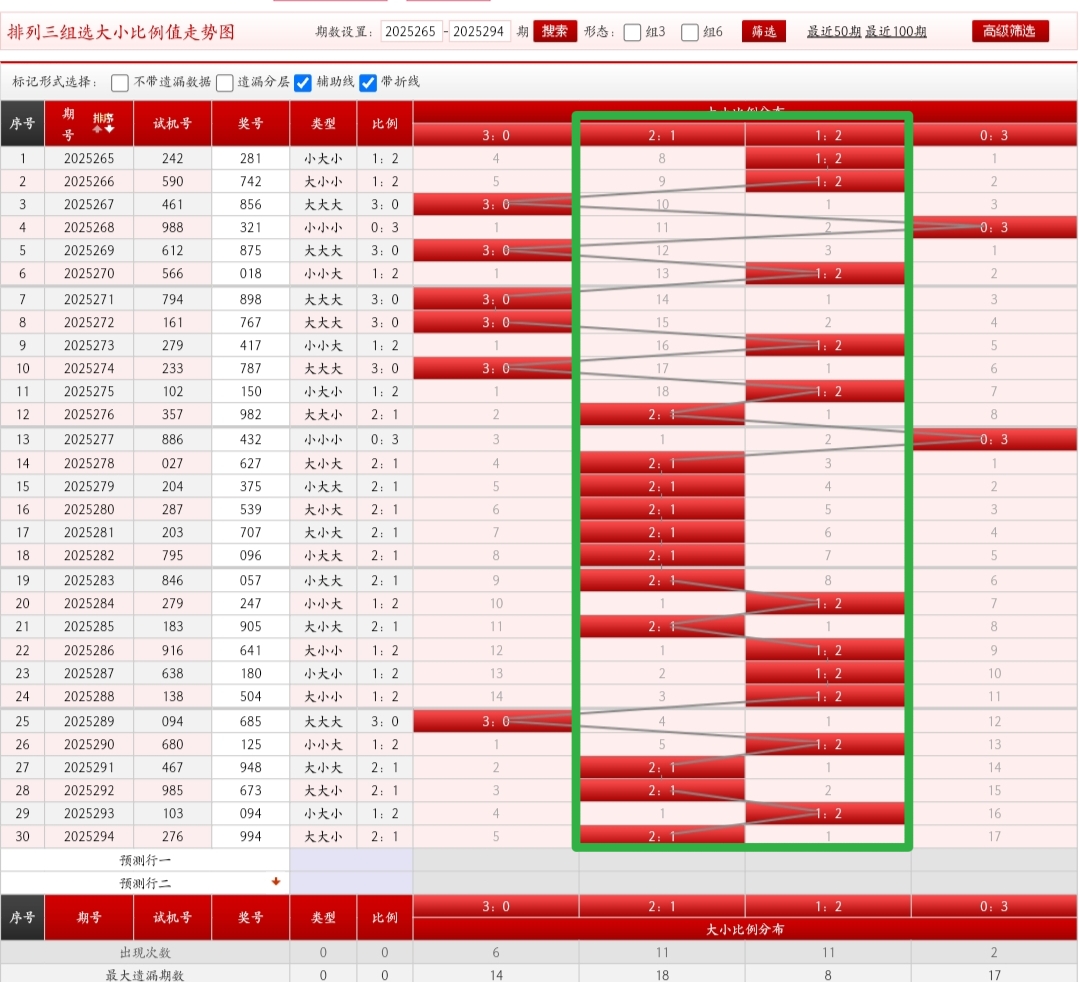Enable the 组3 checkbox

pos(632,32)
